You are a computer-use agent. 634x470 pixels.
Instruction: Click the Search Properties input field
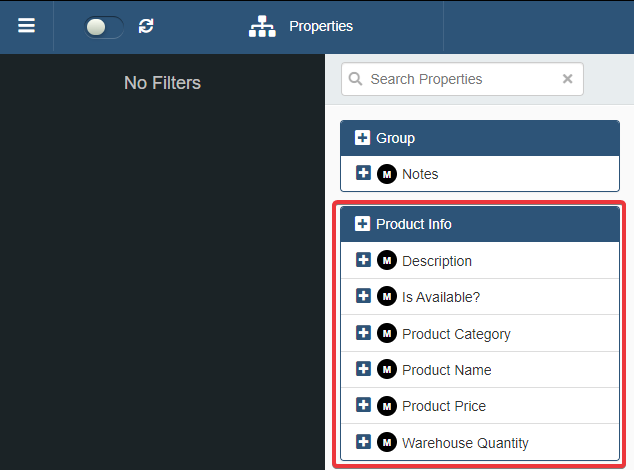(460, 79)
